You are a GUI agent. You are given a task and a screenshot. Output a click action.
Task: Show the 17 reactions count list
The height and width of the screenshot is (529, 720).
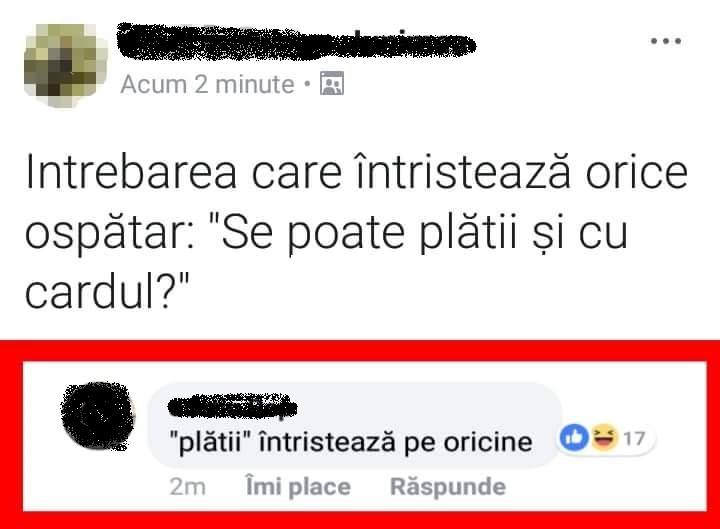pyautogui.click(x=634, y=439)
